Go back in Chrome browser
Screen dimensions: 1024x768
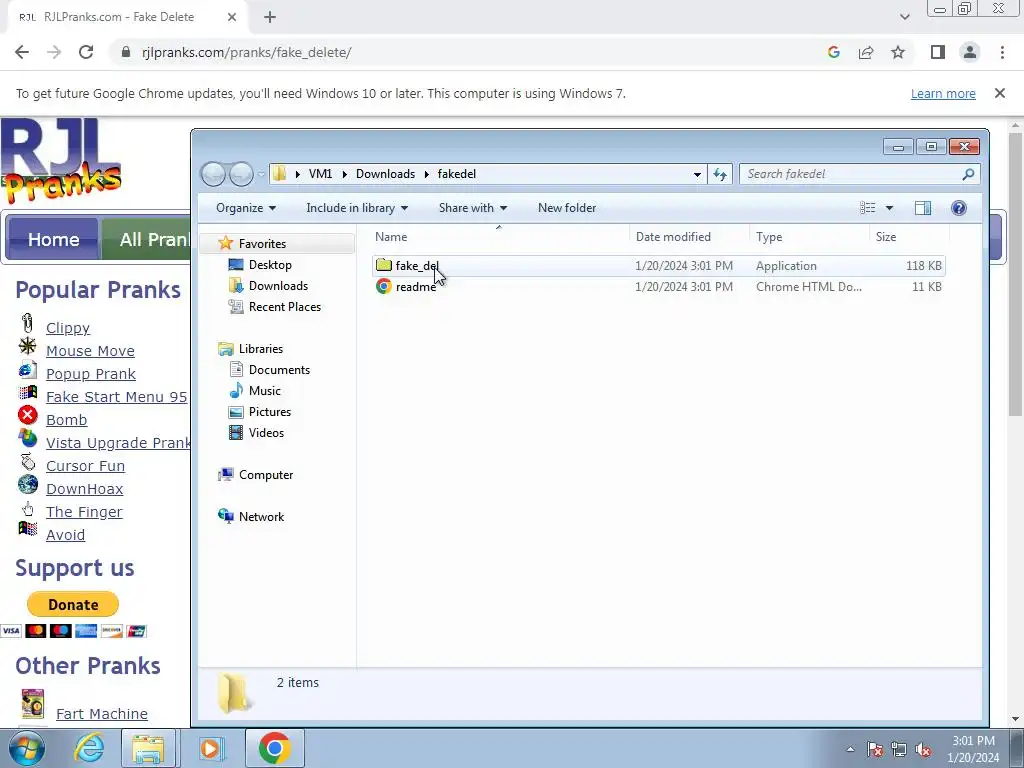22,52
